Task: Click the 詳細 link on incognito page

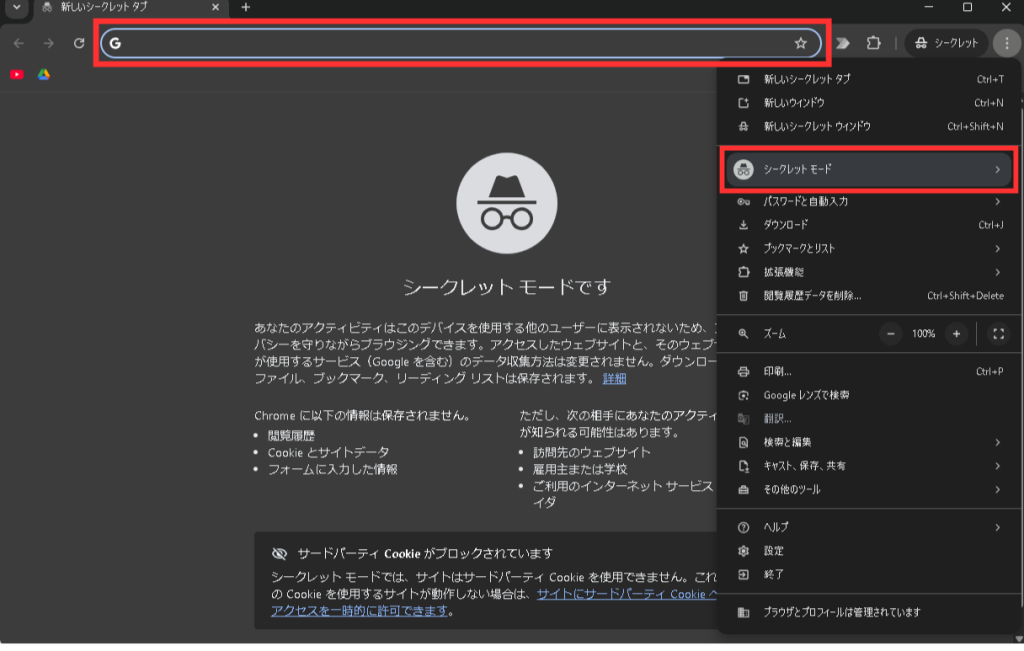Action: click(x=614, y=378)
